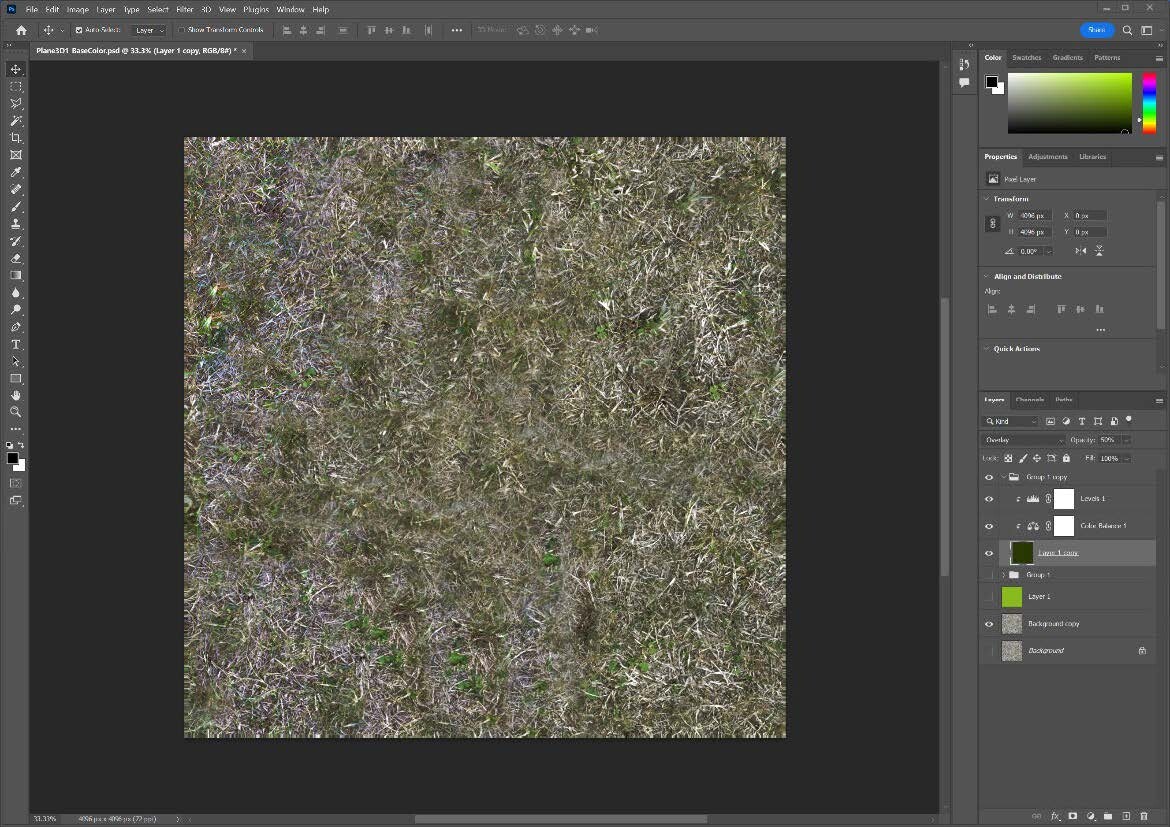Choose the Horizontal Type tool
This screenshot has height=827, width=1170.
point(15,344)
